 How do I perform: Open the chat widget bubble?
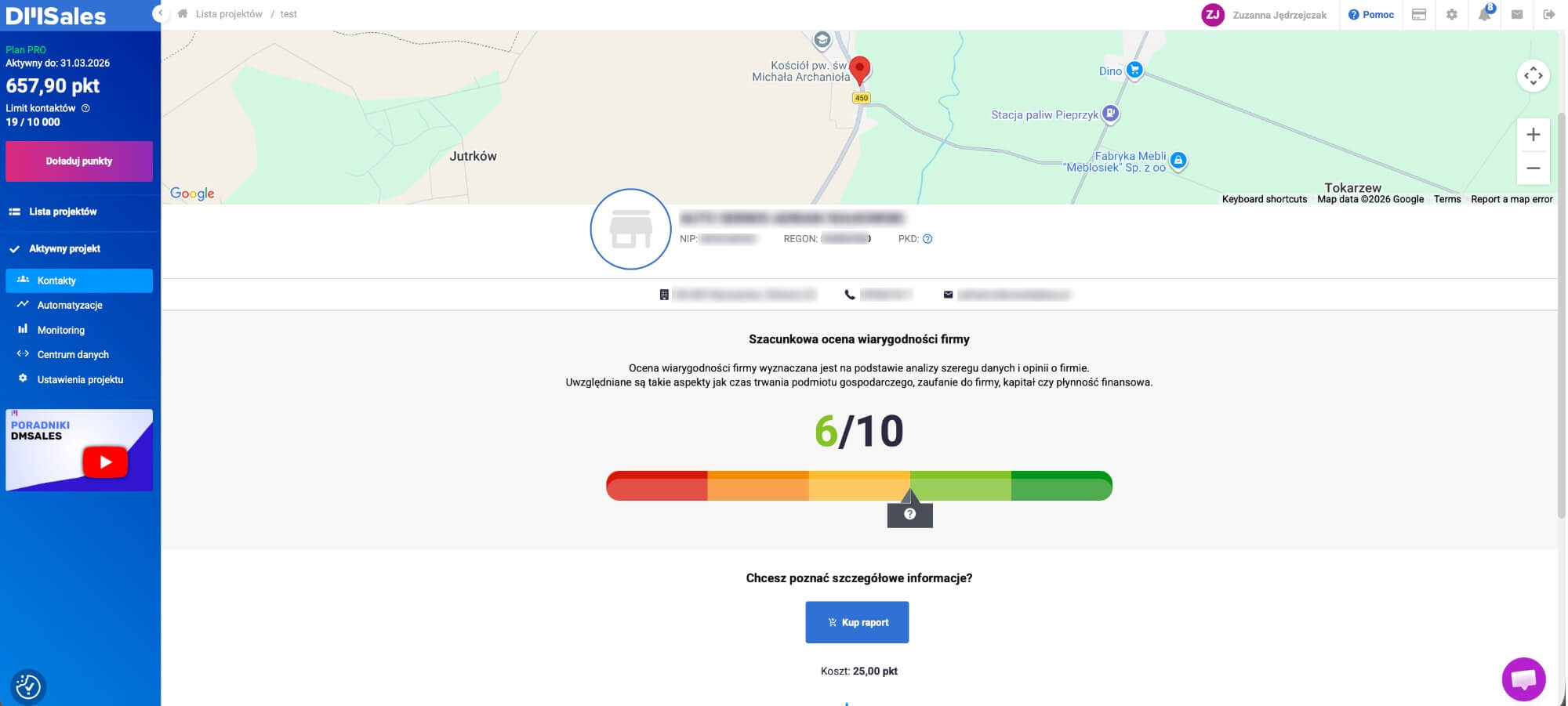(1523, 679)
